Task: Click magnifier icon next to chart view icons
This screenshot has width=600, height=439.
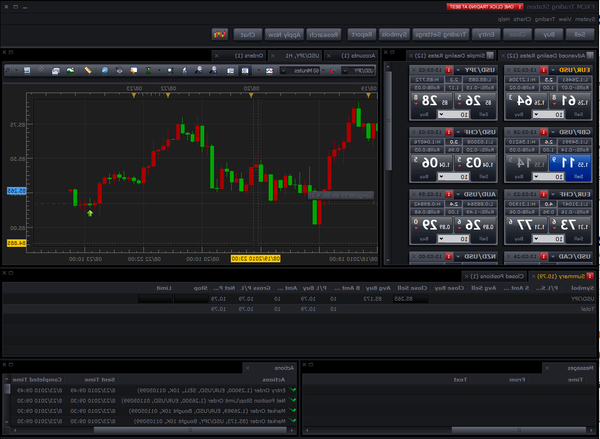Action: (213, 71)
